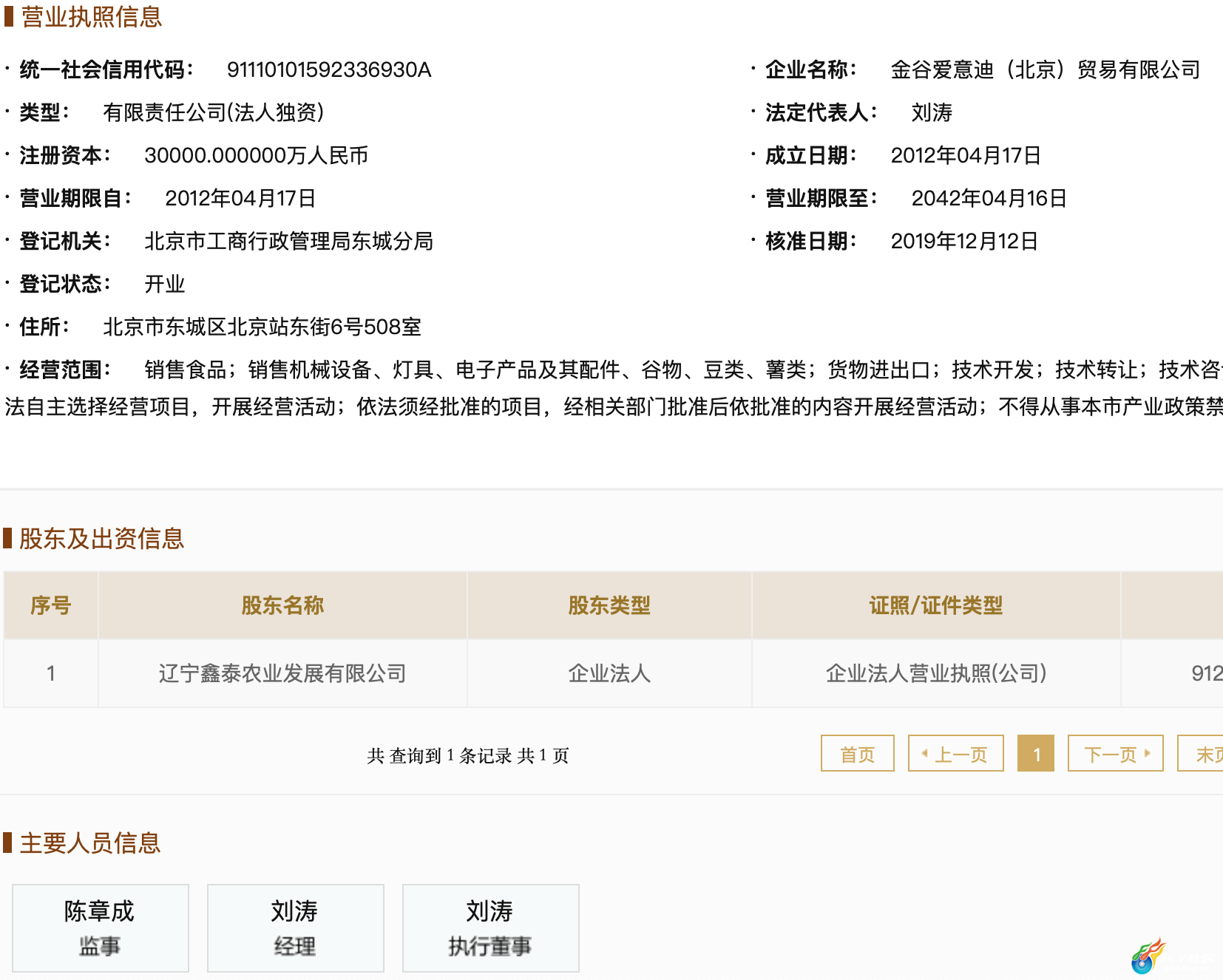Viewport: 1223px width, 980px height.
Task: Select 企业法人营业执照(公司) cell
Action: pos(936,673)
